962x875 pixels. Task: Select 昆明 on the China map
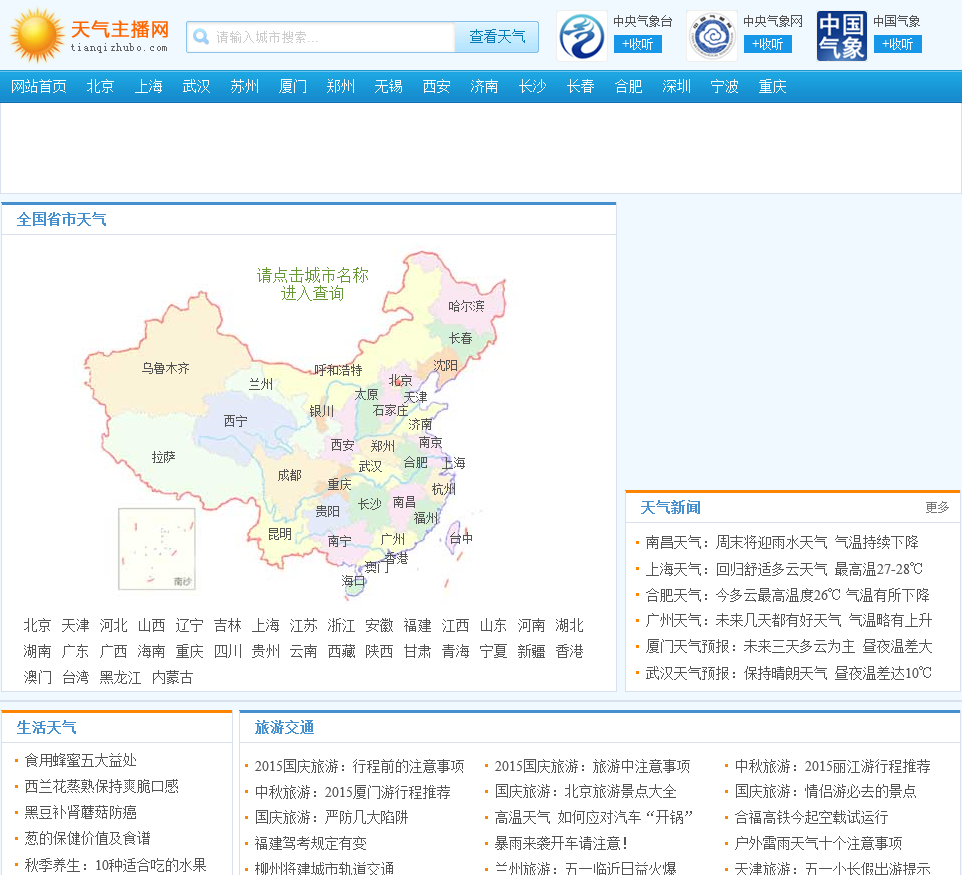tap(280, 534)
